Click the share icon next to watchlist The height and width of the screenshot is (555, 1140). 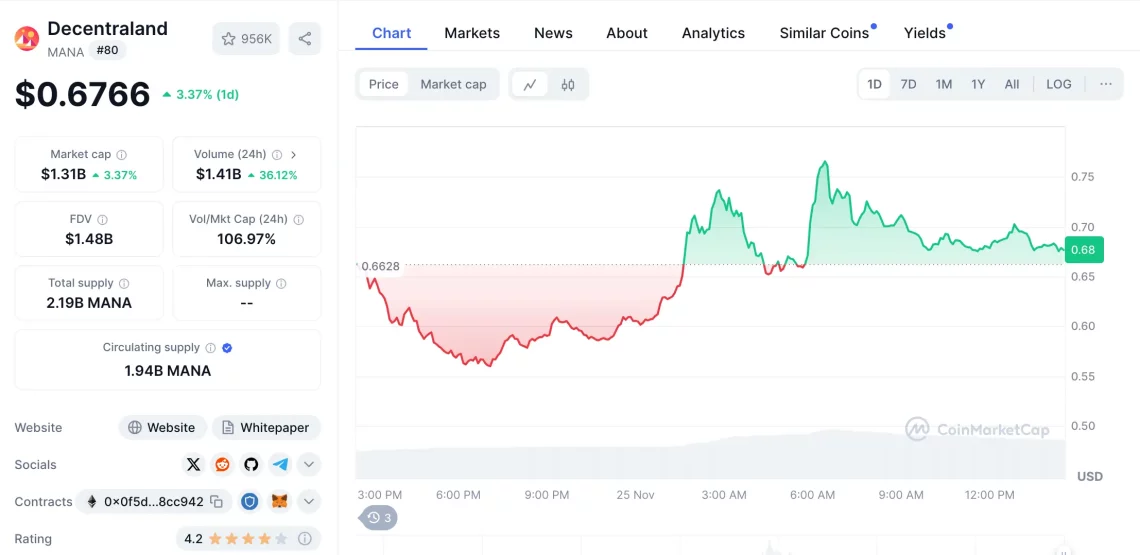pos(305,39)
